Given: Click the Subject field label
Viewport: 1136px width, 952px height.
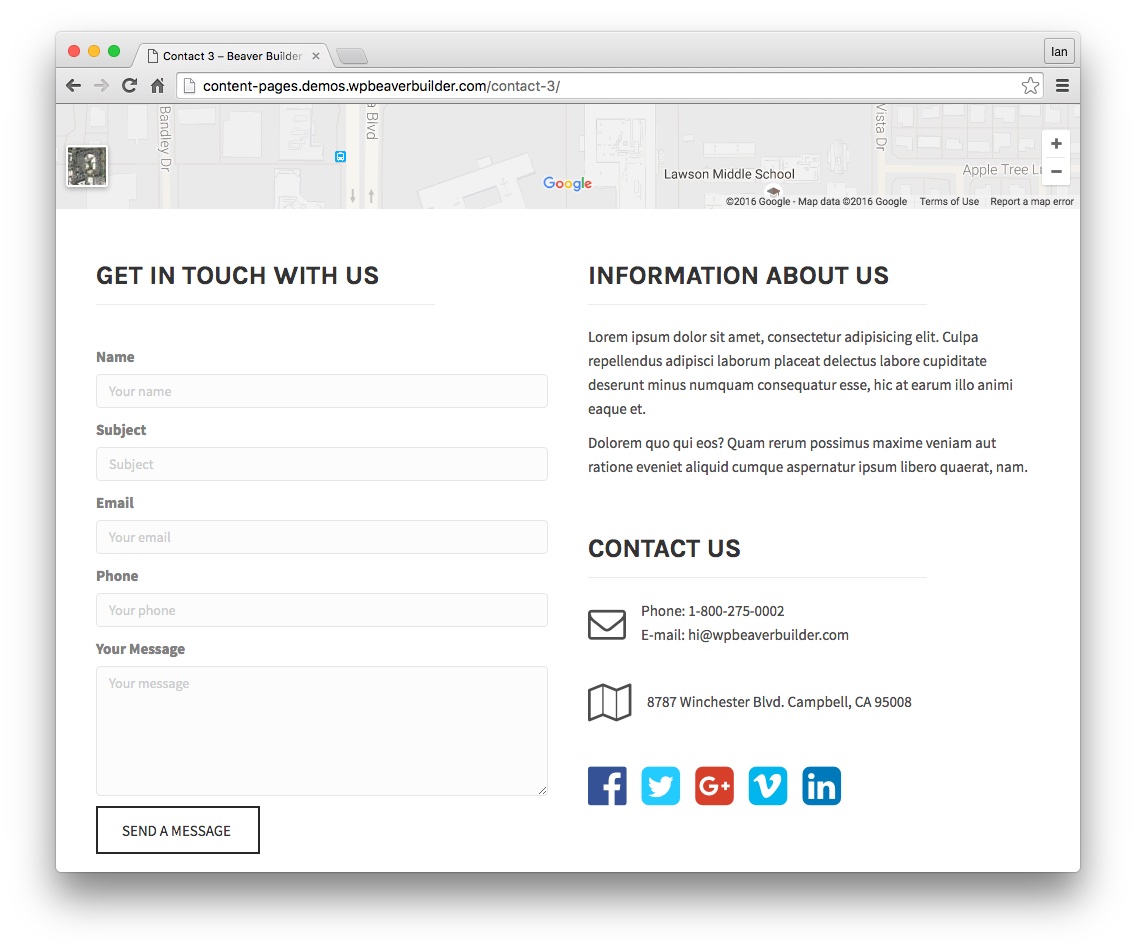Looking at the screenshot, I should [x=121, y=430].
